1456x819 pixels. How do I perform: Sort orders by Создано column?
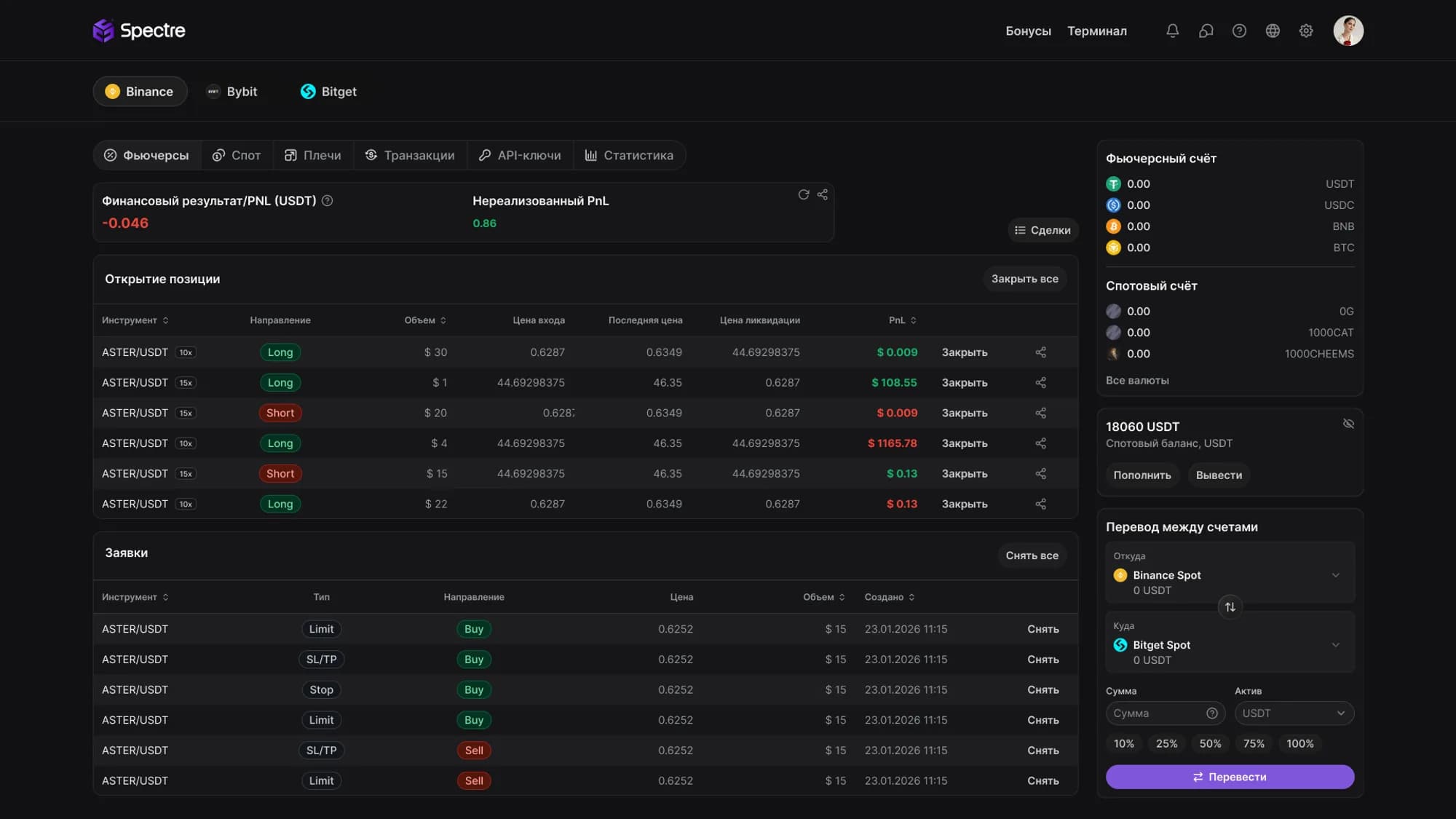[890, 597]
